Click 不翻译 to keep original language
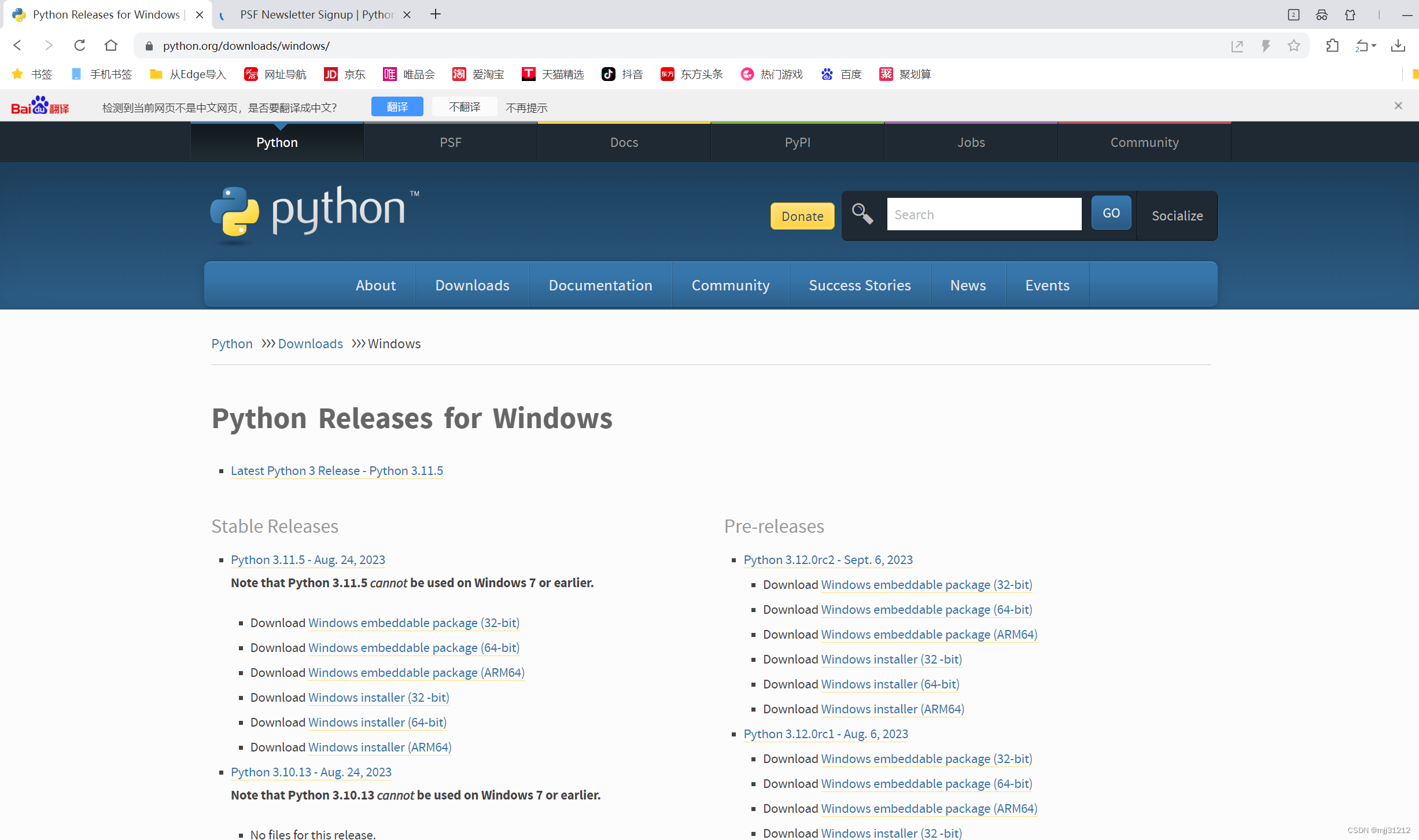Screen dimensions: 1419x840 (x=464, y=106)
